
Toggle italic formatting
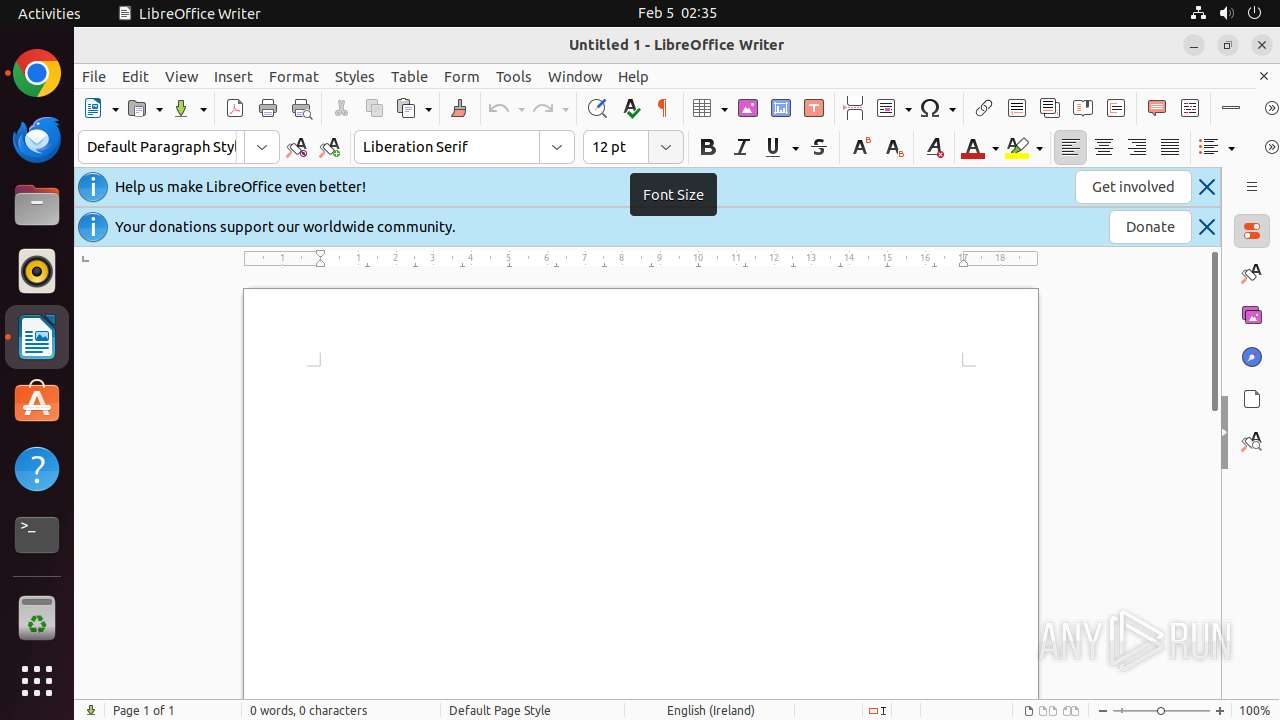741,147
